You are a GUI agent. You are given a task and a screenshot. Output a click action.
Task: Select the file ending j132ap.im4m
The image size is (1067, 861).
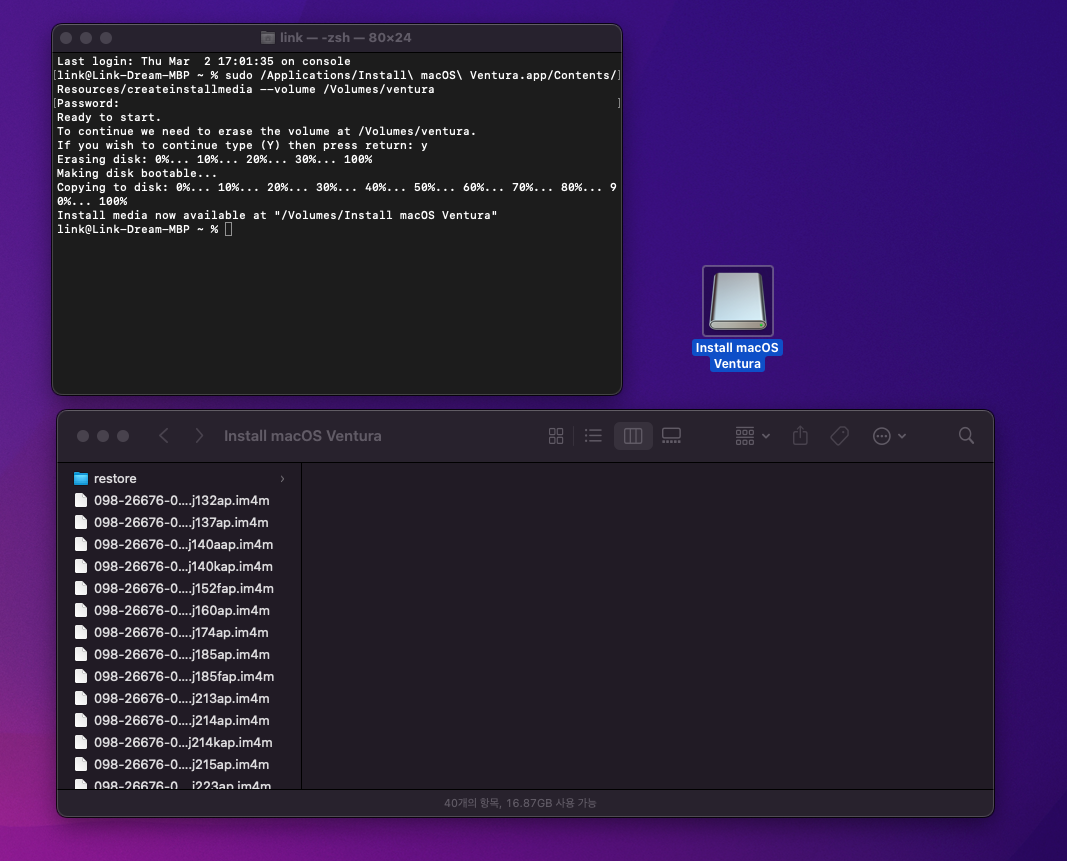click(180, 500)
